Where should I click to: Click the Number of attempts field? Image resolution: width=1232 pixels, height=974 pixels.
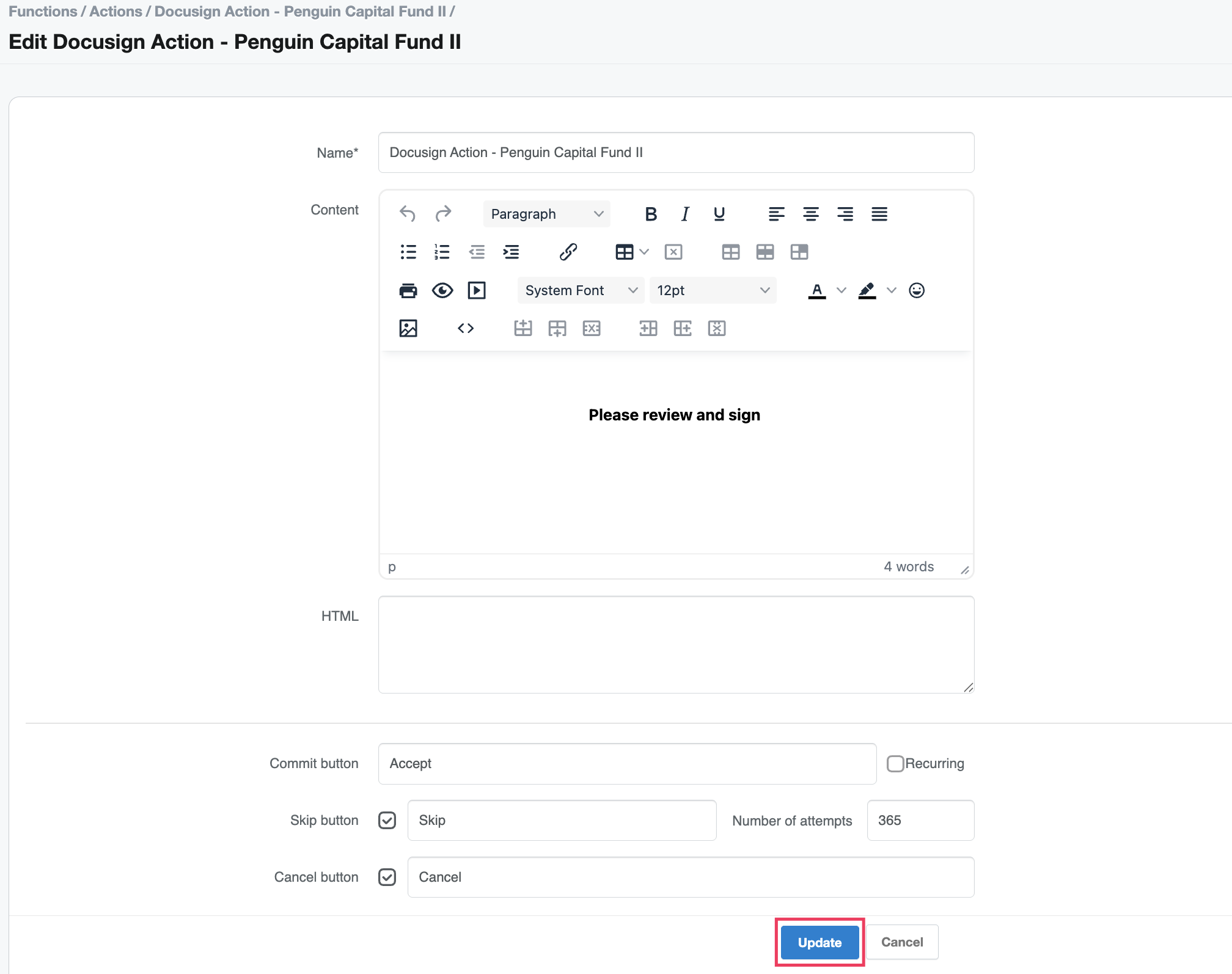(x=920, y=820)
